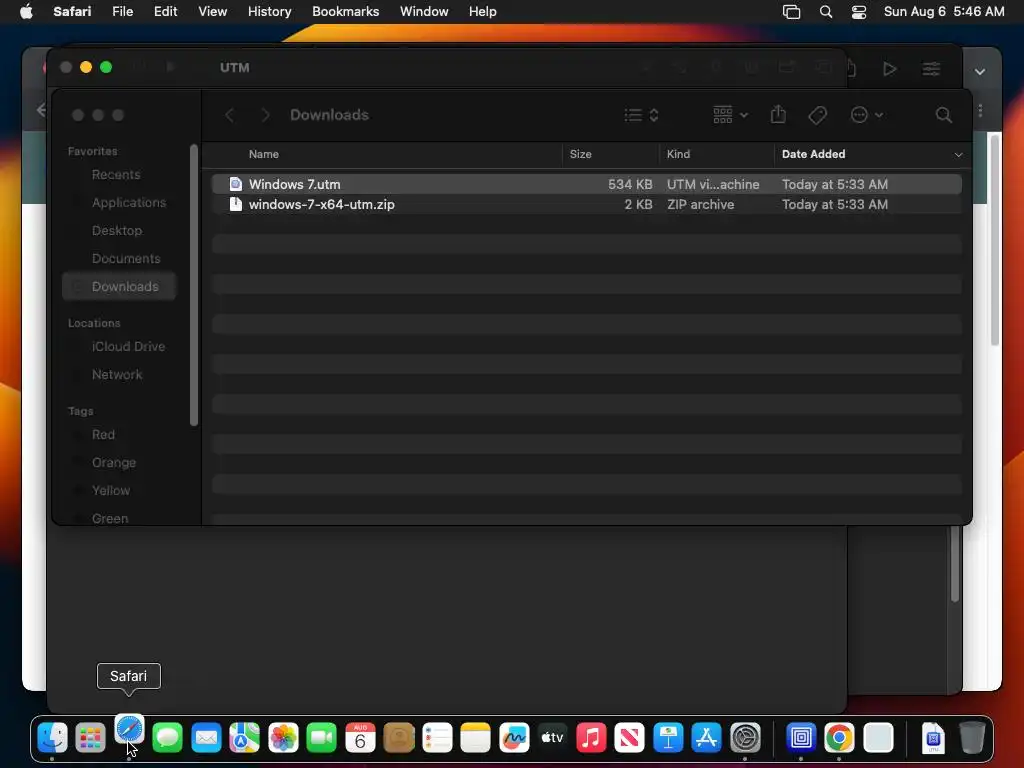Sort by Kind column header
The image size is (1024, 768).
click(678, 154)
